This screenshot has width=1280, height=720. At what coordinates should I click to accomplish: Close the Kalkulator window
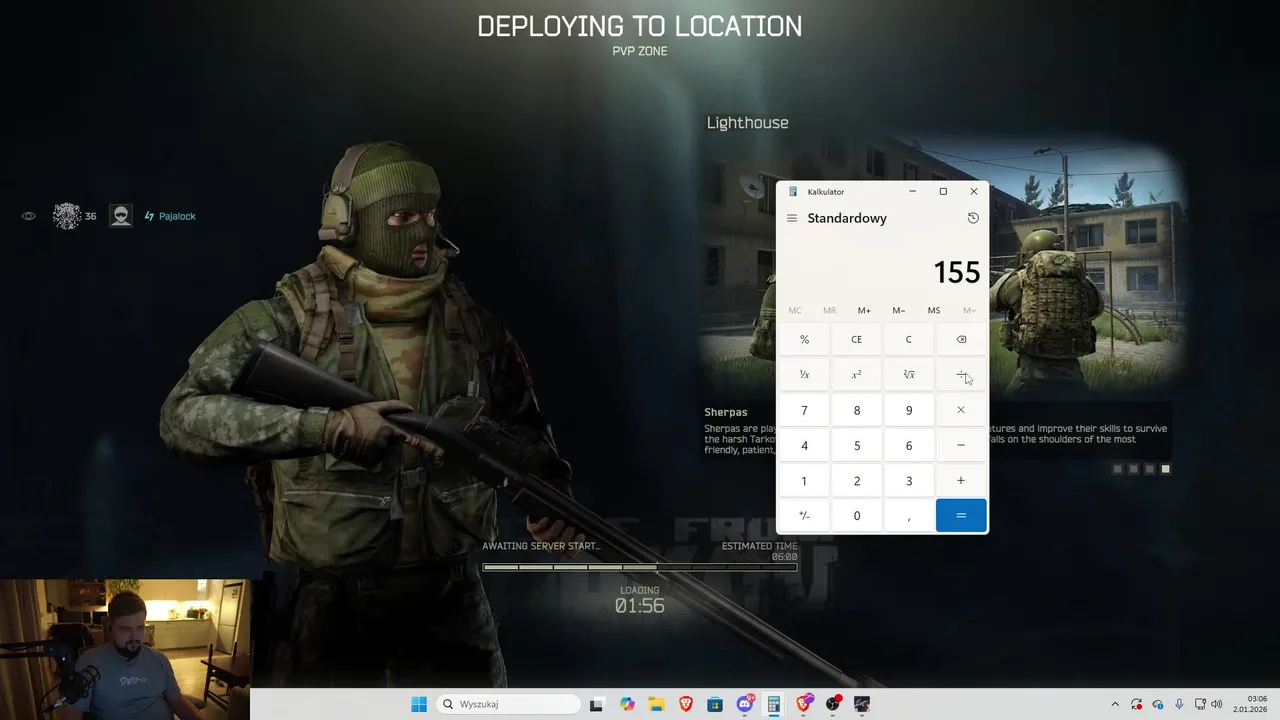pos(974,191)
